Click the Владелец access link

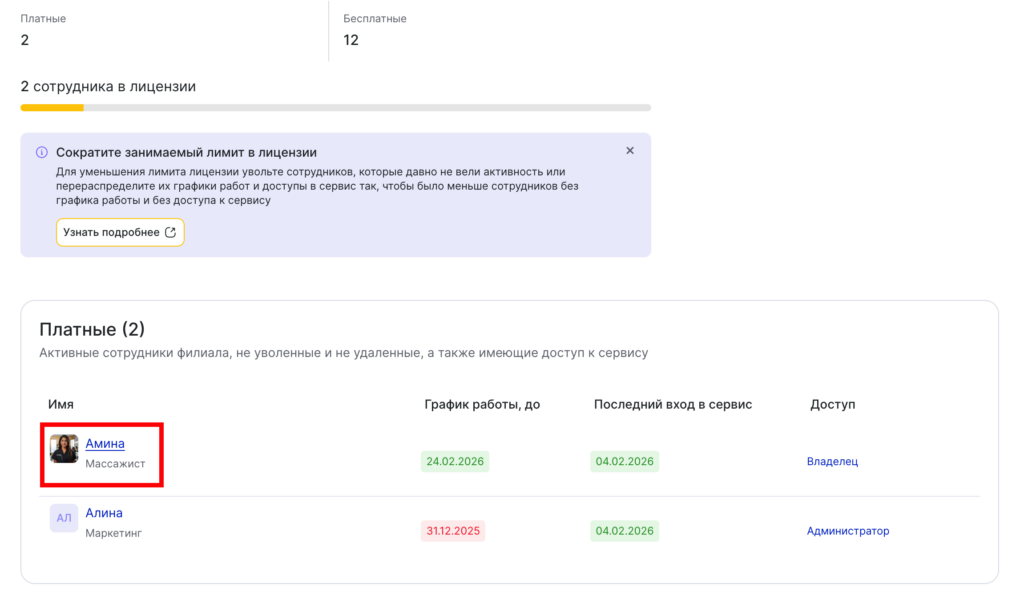coord(832,461)
